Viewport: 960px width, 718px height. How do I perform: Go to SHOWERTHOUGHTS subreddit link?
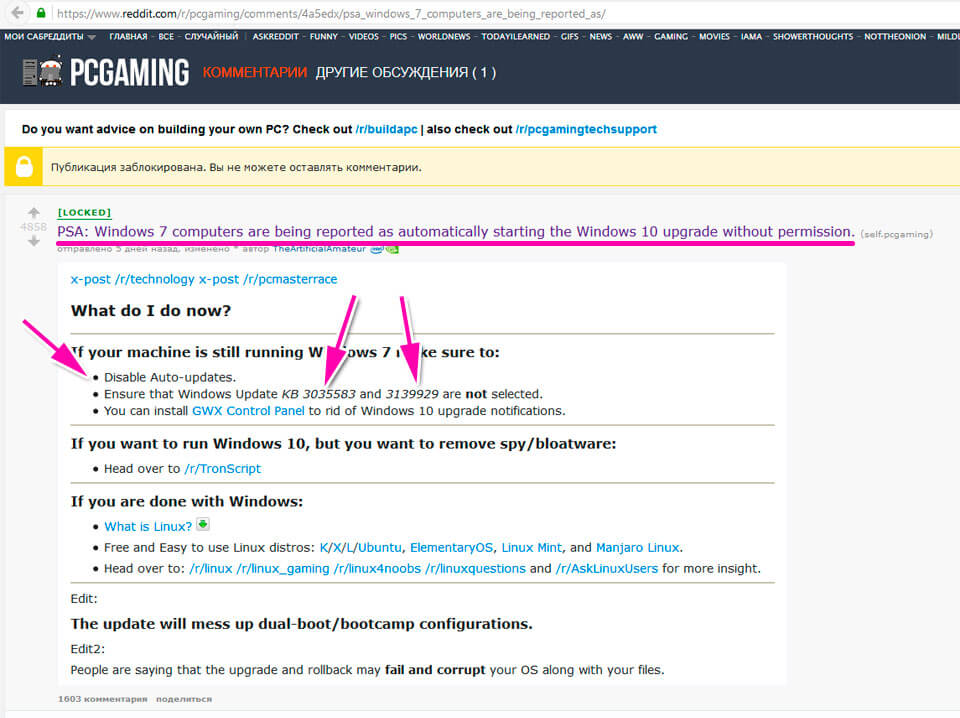pyautogui.click(x=813, y=37)
